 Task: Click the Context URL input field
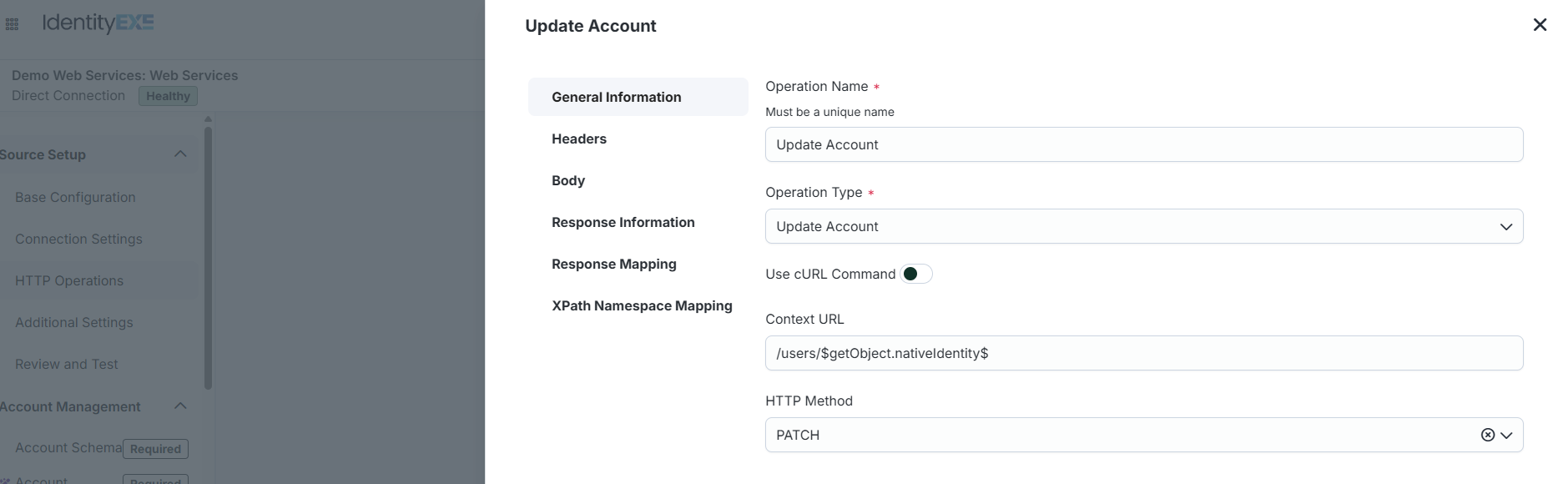click(x=1144, y=353)
